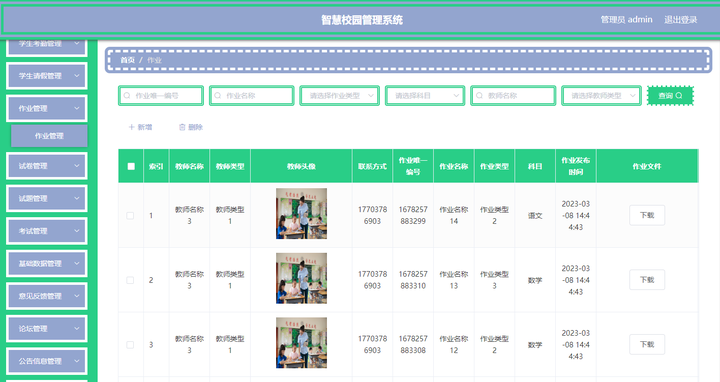Click the 新增 add button
Image resolution: width=720 pixels, height=382 pixels.
[140, 127]
